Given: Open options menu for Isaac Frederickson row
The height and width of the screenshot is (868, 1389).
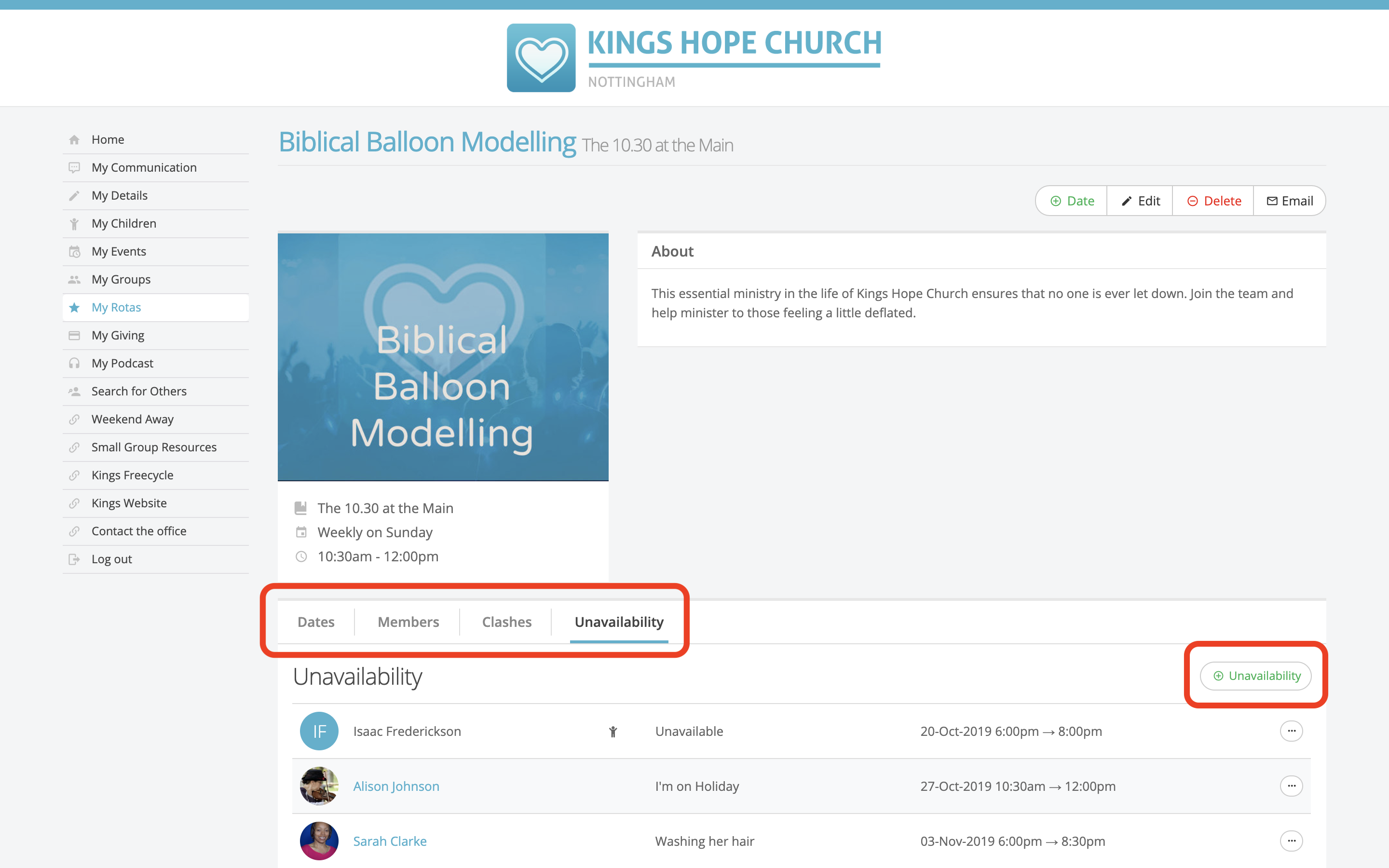Looking at the screenshot, I should coord(1291,731).
